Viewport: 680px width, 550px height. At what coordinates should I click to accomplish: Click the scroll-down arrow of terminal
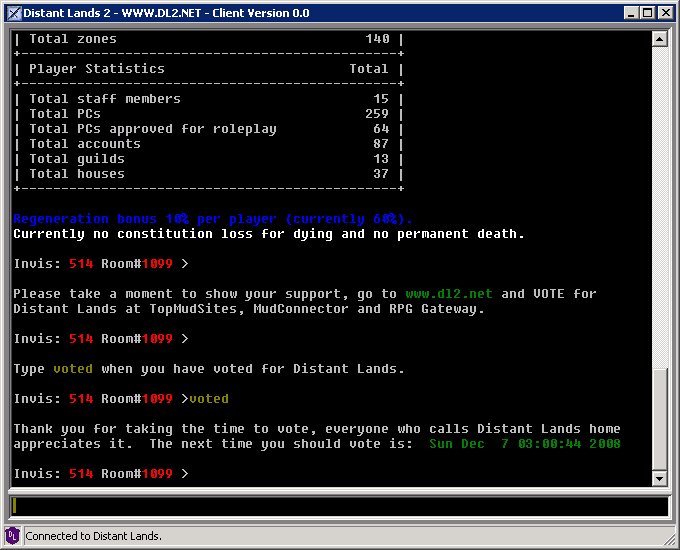tap(659, 478)
